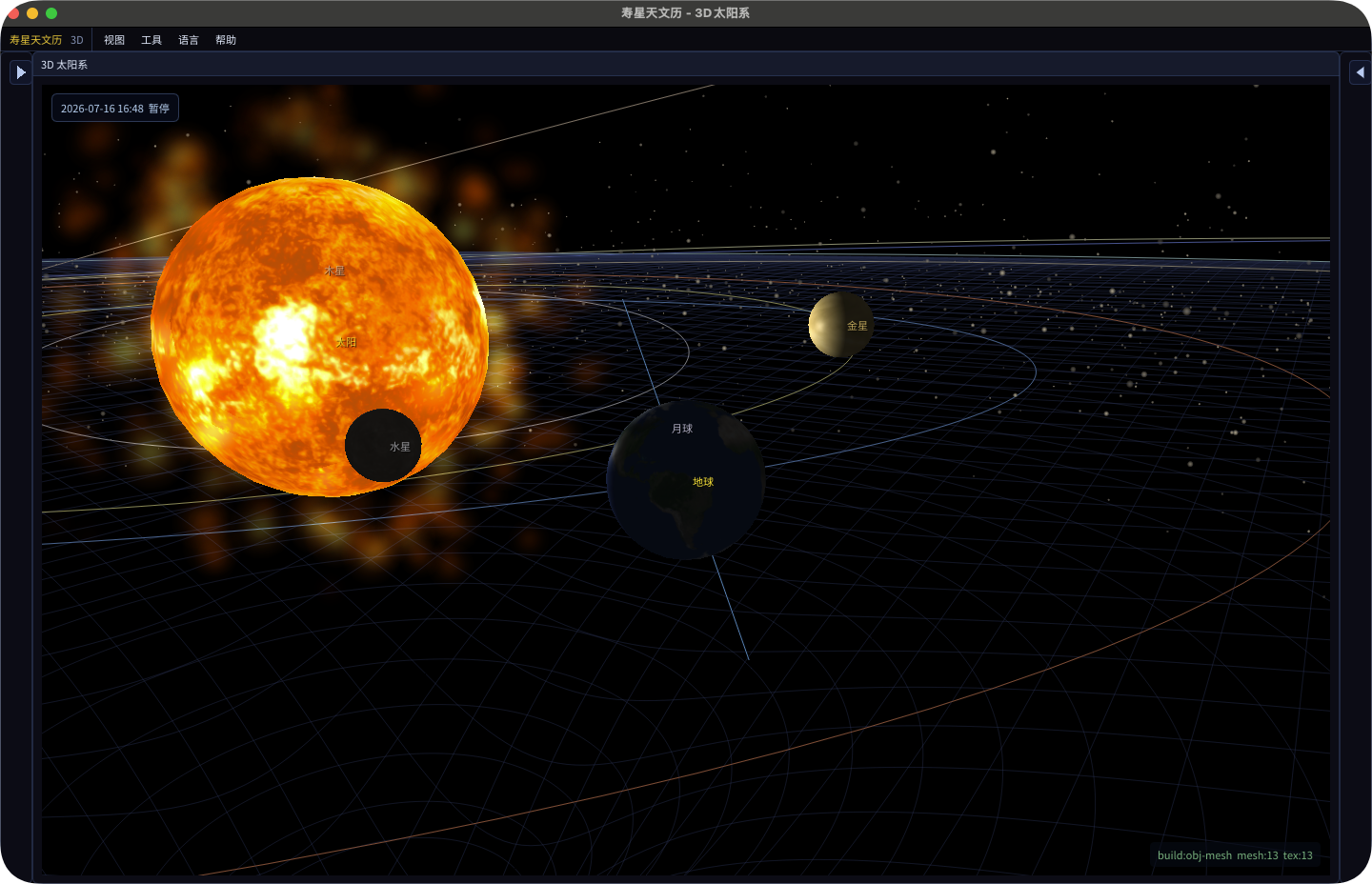
Task: Click the 月球 moon label
Action: (682, 429)
